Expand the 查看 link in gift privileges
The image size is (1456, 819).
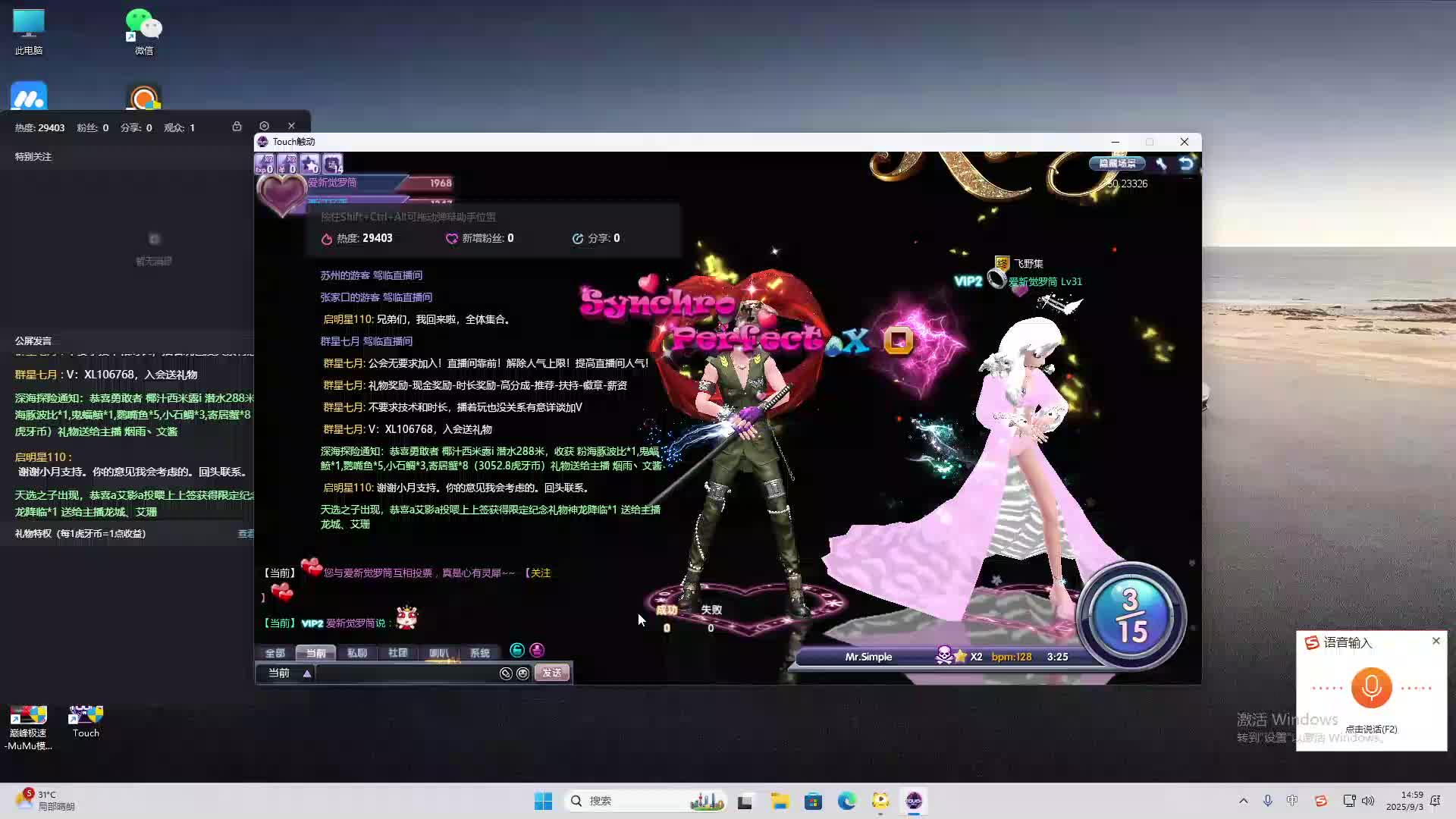[x=246, y=534]
